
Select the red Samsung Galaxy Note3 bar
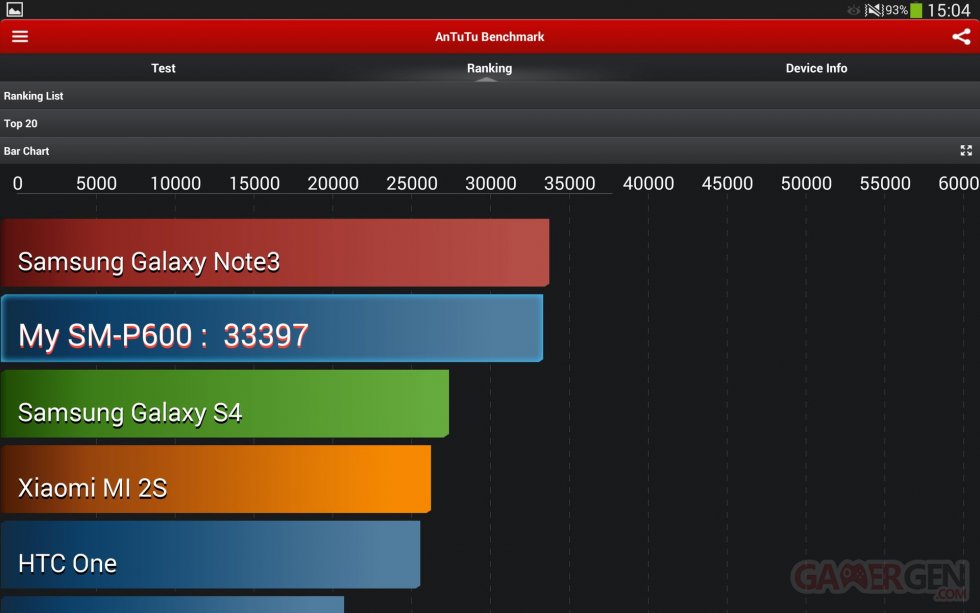275,253
